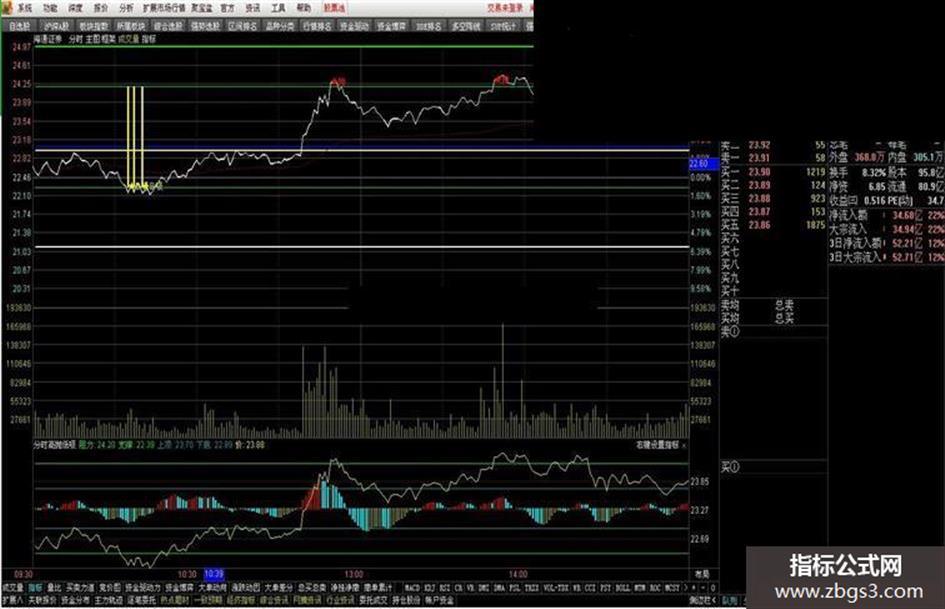Switch to the 区间排名 tab
This screenshot has height=609, width=945.
tap(242, 26)
